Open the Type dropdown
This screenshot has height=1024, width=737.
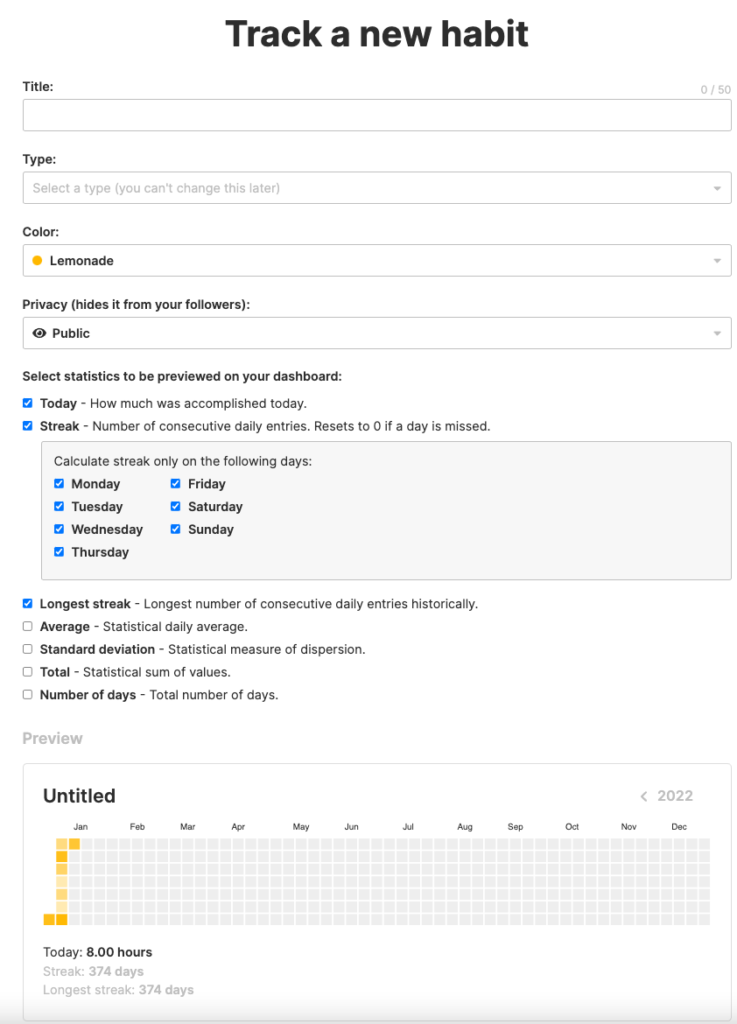click(376, 188)
